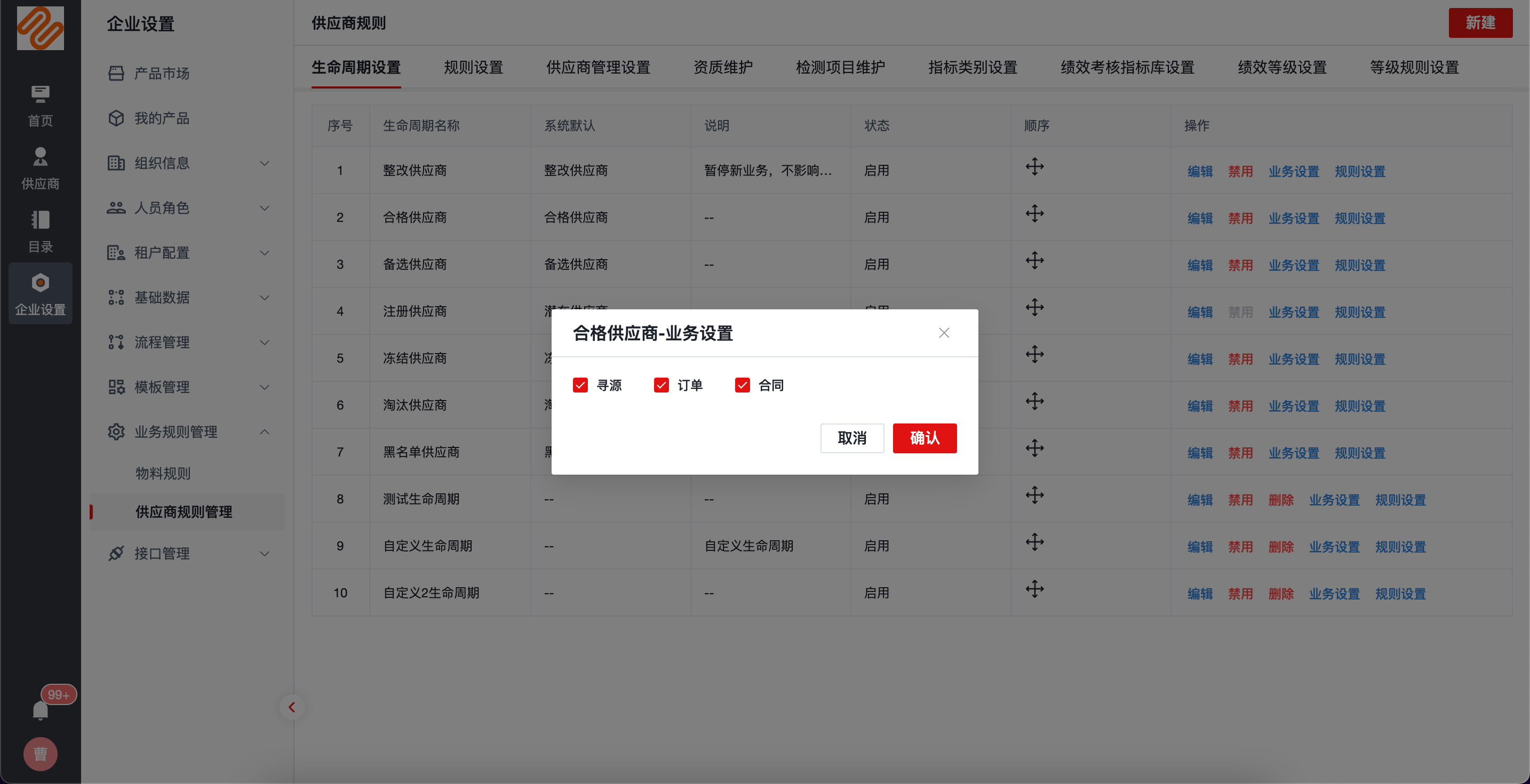
Task: Click the 确认 button in dialog
Action: (x=924, y=438)
